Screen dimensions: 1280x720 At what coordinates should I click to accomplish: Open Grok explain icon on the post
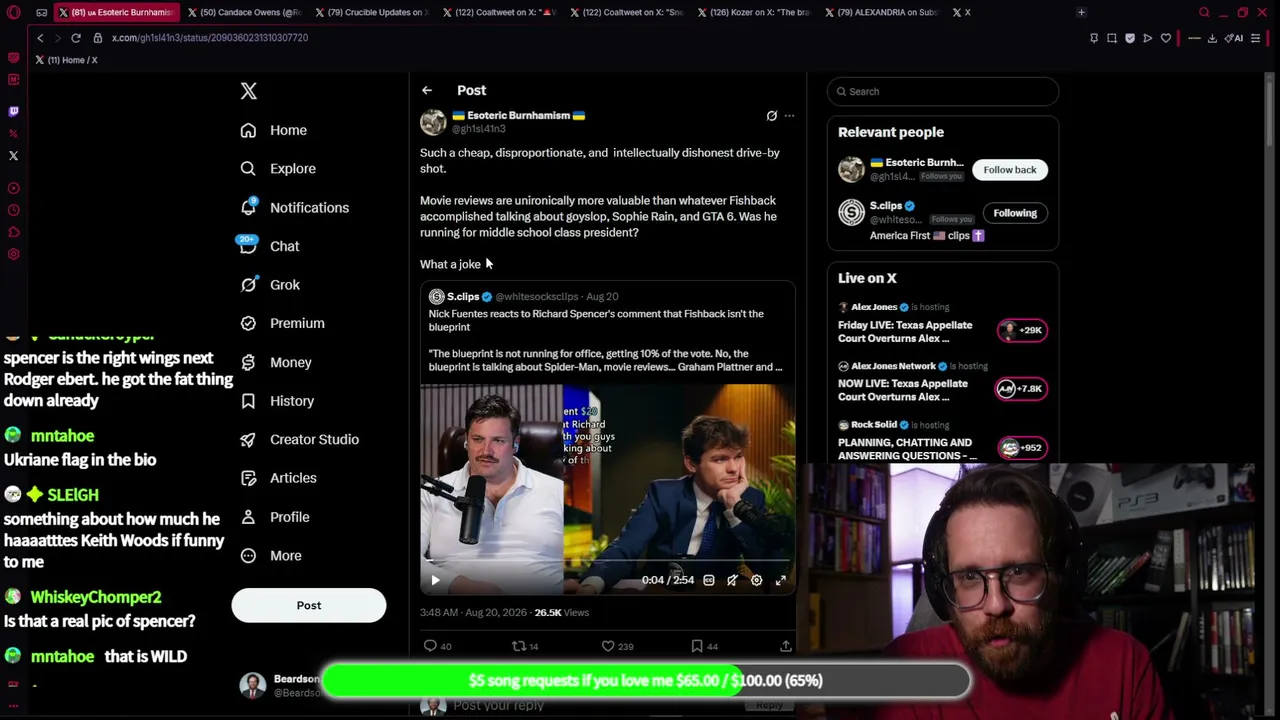[x=771, y=116]
